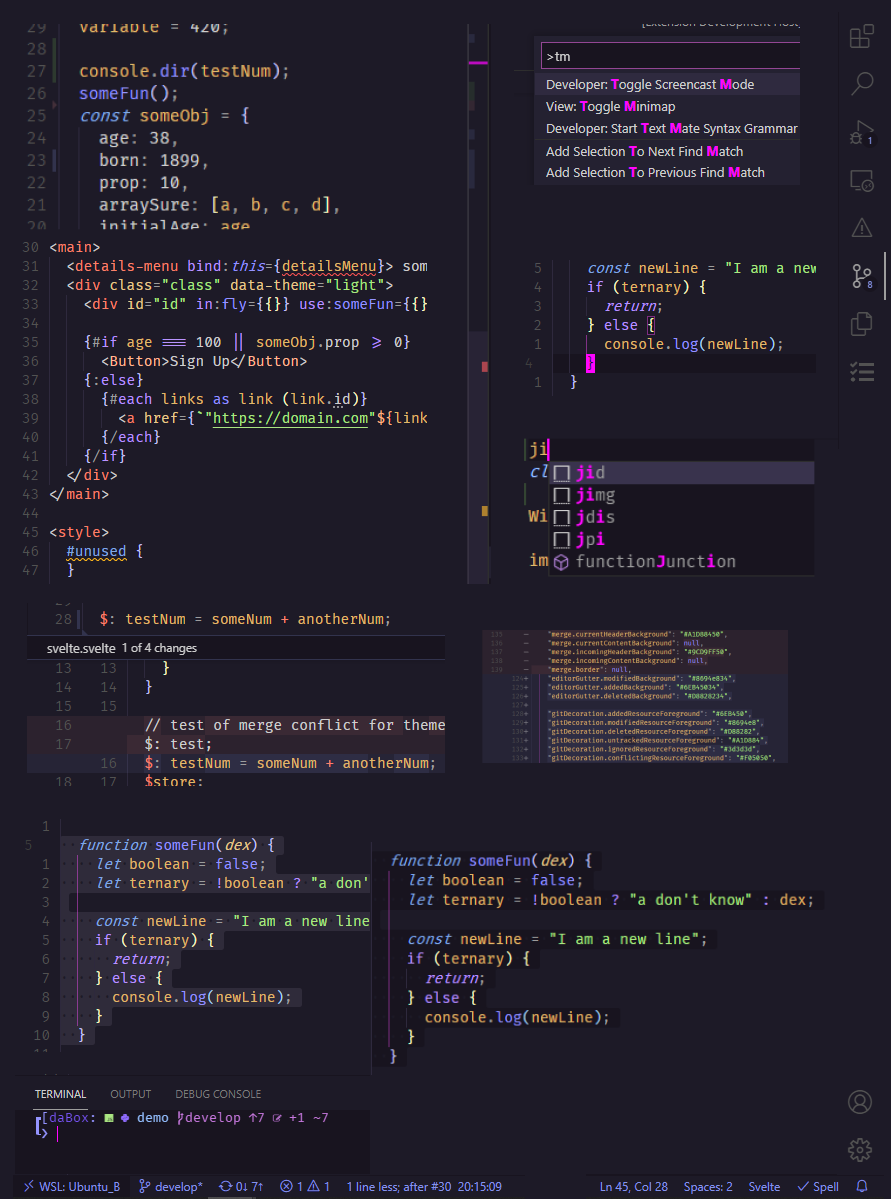Select Developer: Toggle Screencast Mode command

coord(667,84)
